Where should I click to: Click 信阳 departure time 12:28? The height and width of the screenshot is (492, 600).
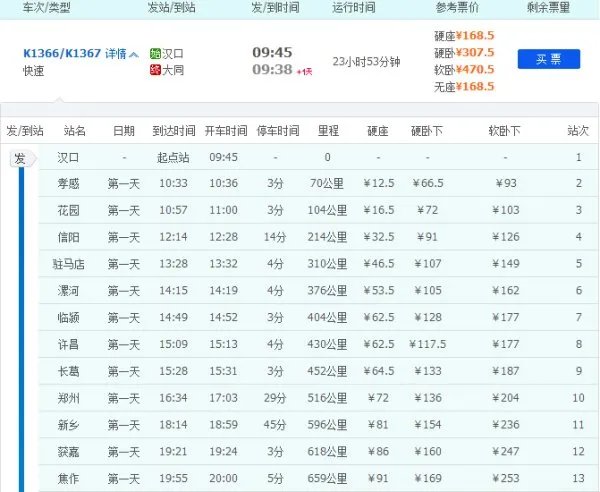tap(223, 237)
